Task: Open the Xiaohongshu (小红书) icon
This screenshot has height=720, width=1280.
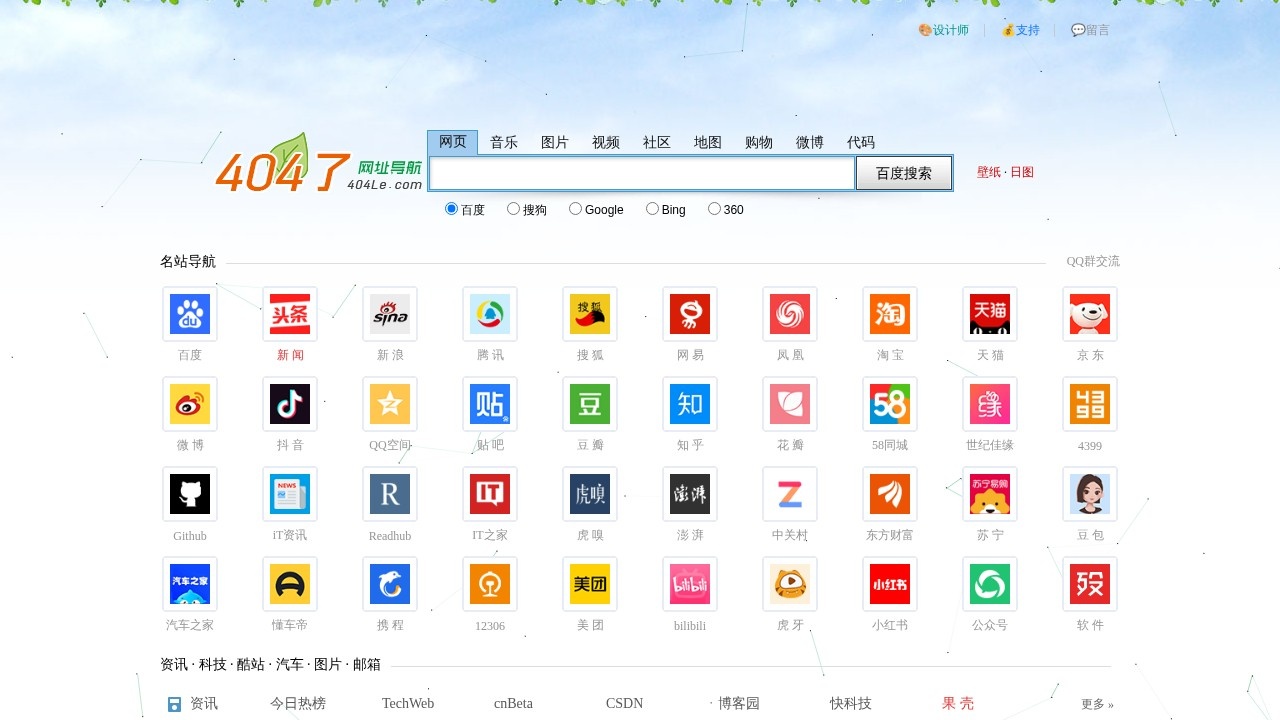Action: 890,584
